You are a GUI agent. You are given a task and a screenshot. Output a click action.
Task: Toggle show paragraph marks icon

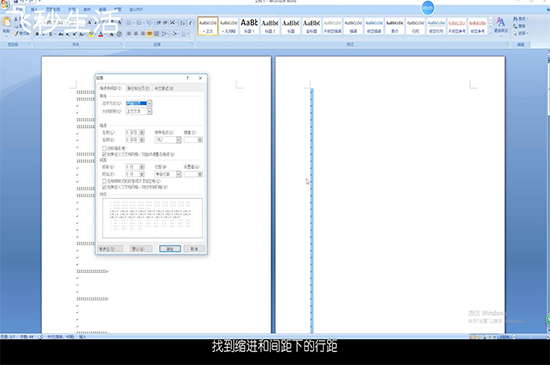pos(190,23)
